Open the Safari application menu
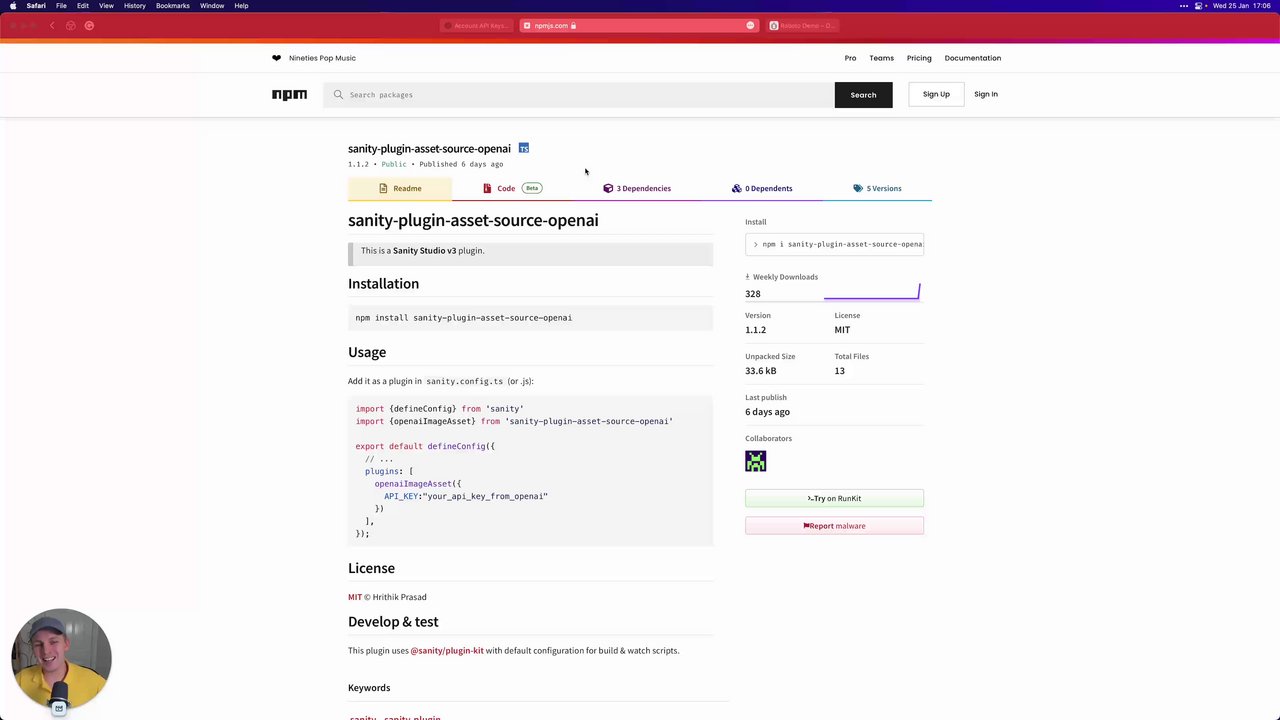This screenshot has width=1280, height=720. coord(36,6)
